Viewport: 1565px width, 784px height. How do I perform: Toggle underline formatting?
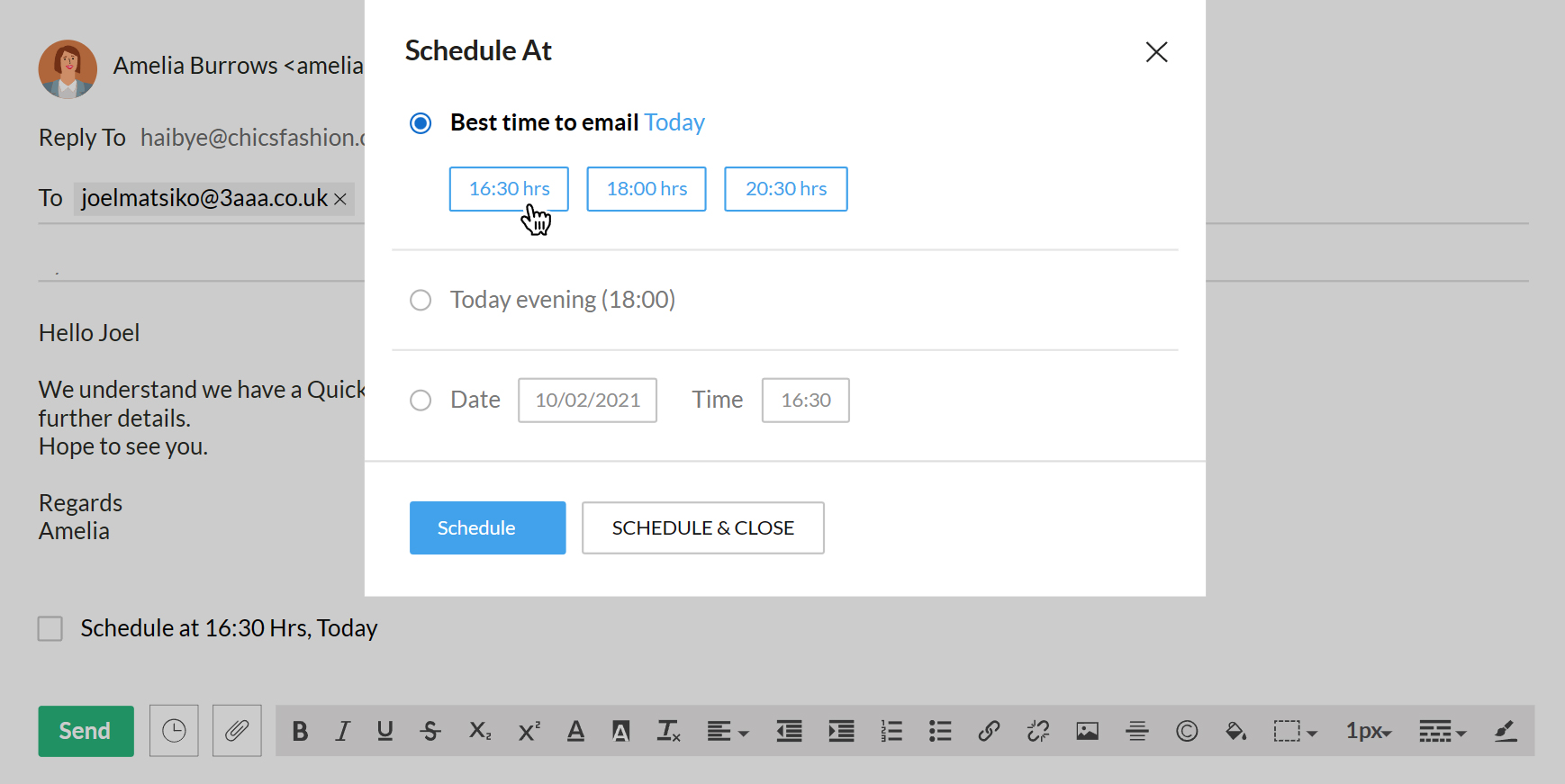tap(385, 731)
